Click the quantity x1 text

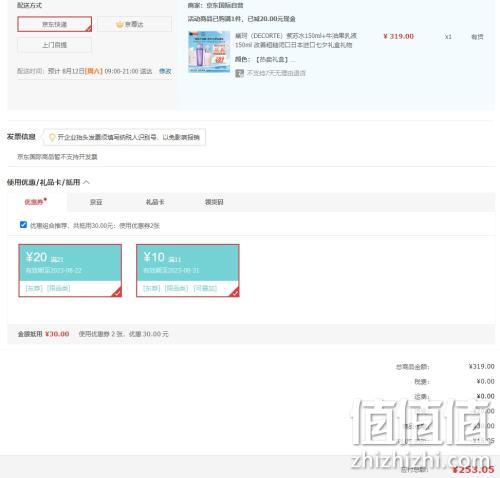pos(448,37)
